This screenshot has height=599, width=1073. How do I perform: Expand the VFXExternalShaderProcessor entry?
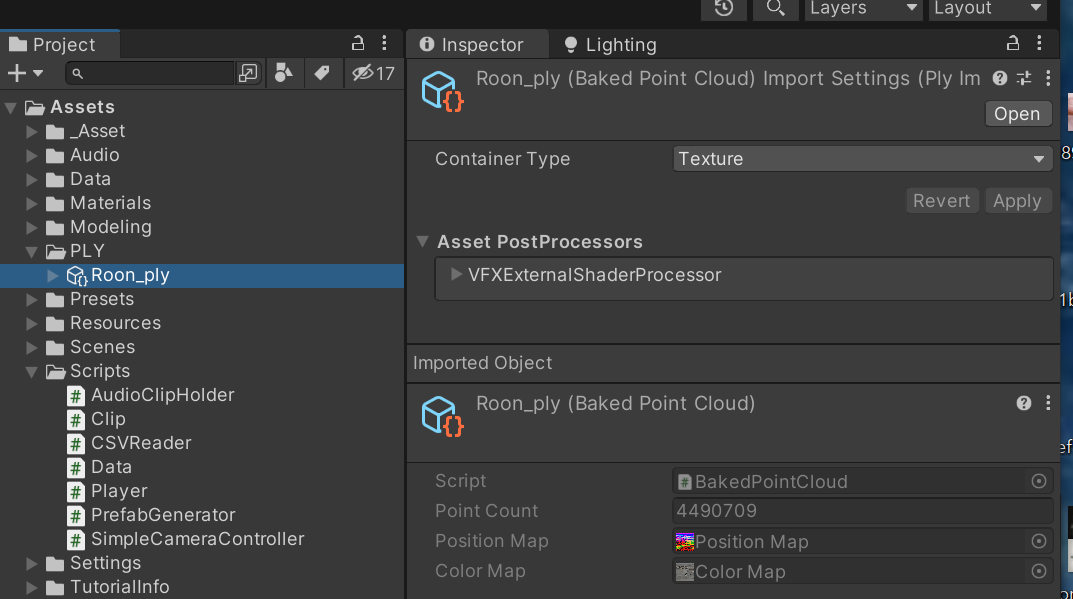pos(456,275)
